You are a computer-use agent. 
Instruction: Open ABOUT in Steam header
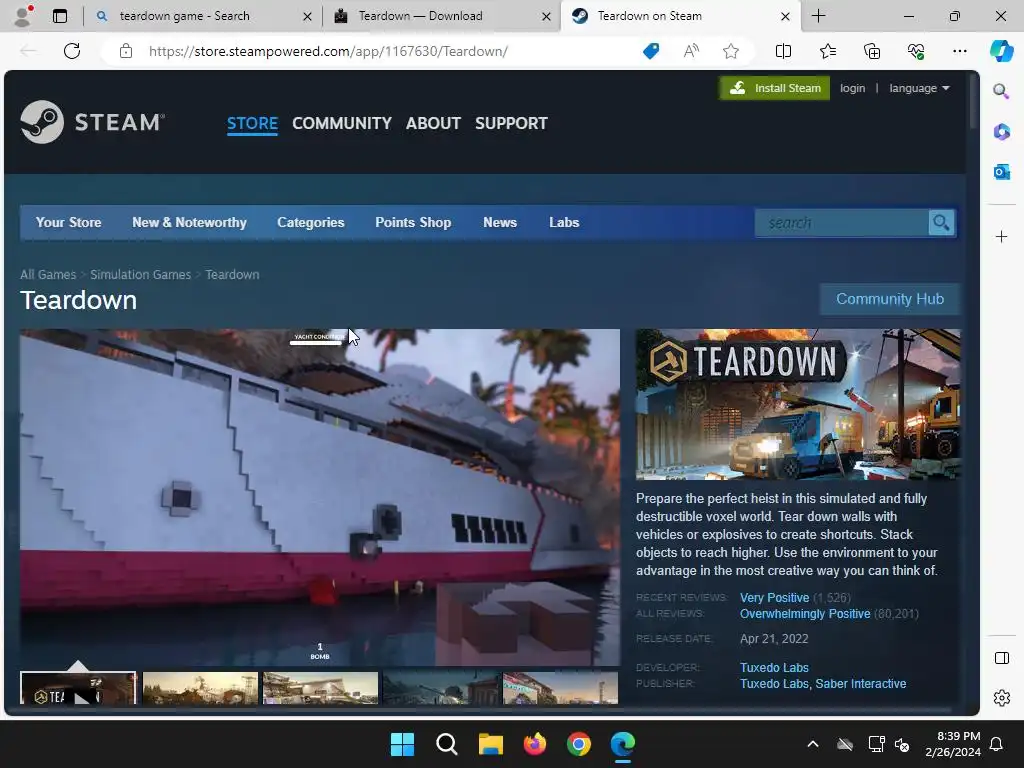click(433, 123)
